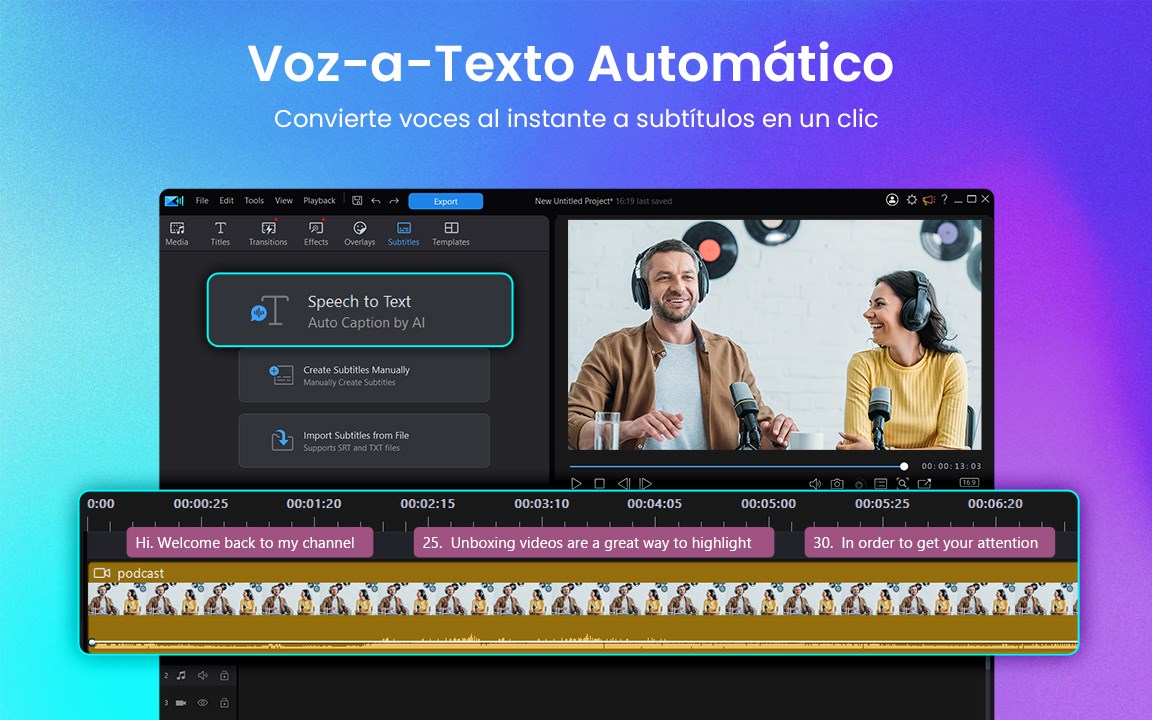Launch Speech to Text auto caption

360,309
